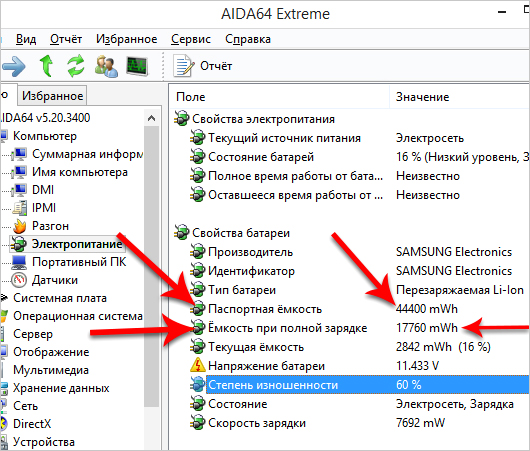The image size is (530, 451).
Task: Click the green Up arrow toolbar icon
Action: point(46,66)
